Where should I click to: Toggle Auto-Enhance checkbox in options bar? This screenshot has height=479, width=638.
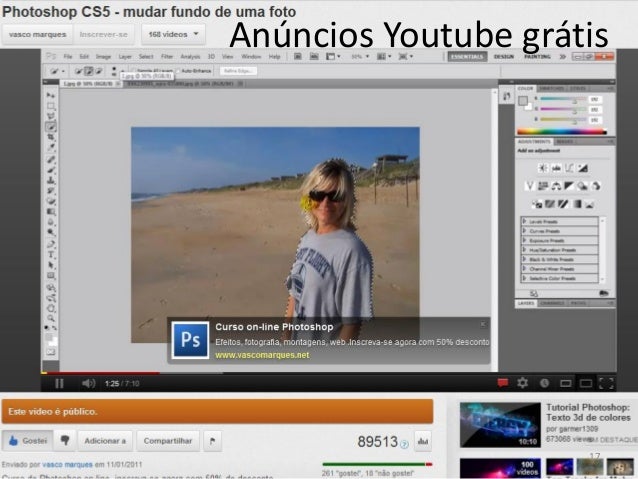click(x=178, y=71)
